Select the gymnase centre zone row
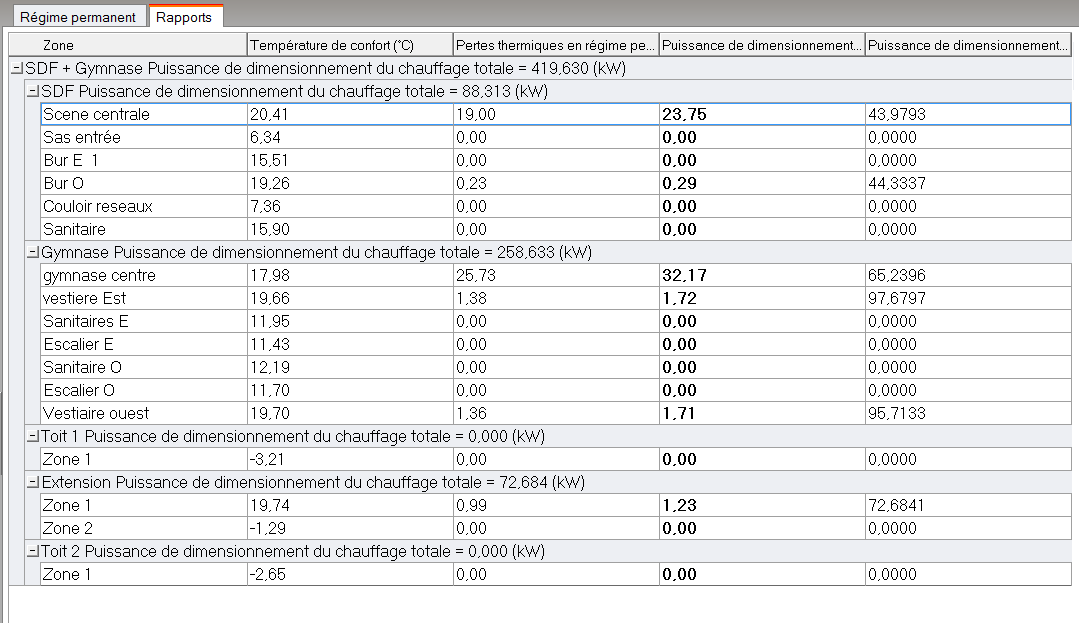The width and height of the screenshot is (1079, 623). pyautogui.click(x=99, y=275)
